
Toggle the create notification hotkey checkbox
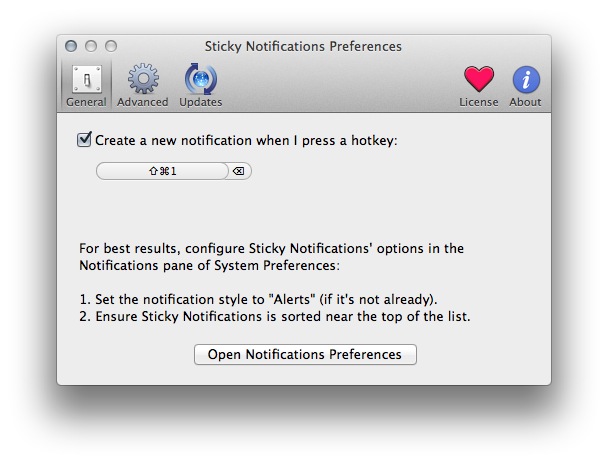pos(84,140)
